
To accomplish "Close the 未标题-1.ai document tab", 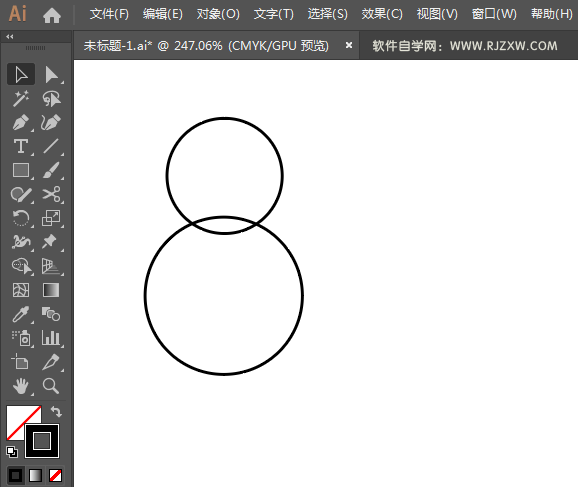I will coord(349,45).
